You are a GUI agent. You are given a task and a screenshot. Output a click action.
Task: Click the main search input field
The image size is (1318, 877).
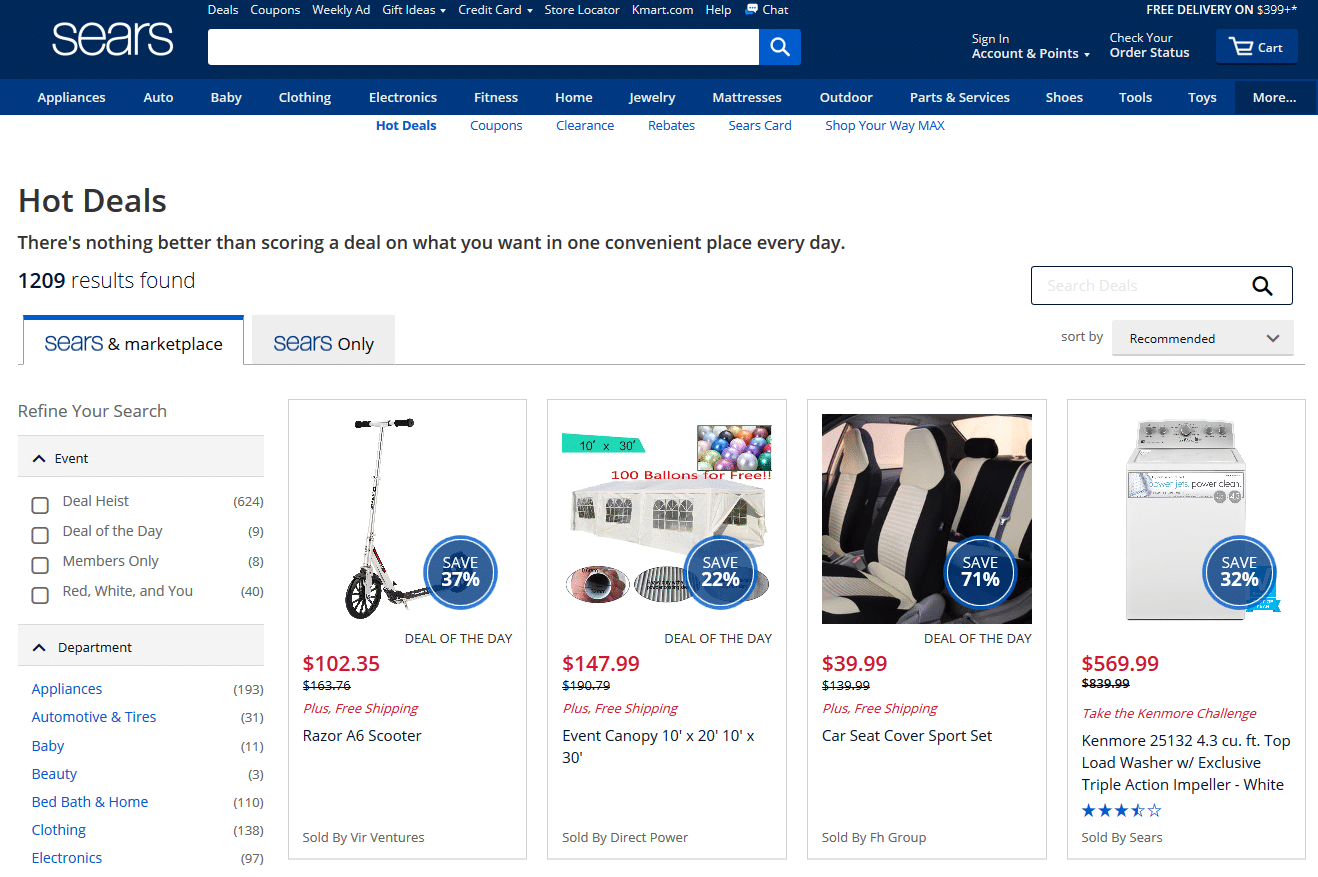[x=483, y=47]
